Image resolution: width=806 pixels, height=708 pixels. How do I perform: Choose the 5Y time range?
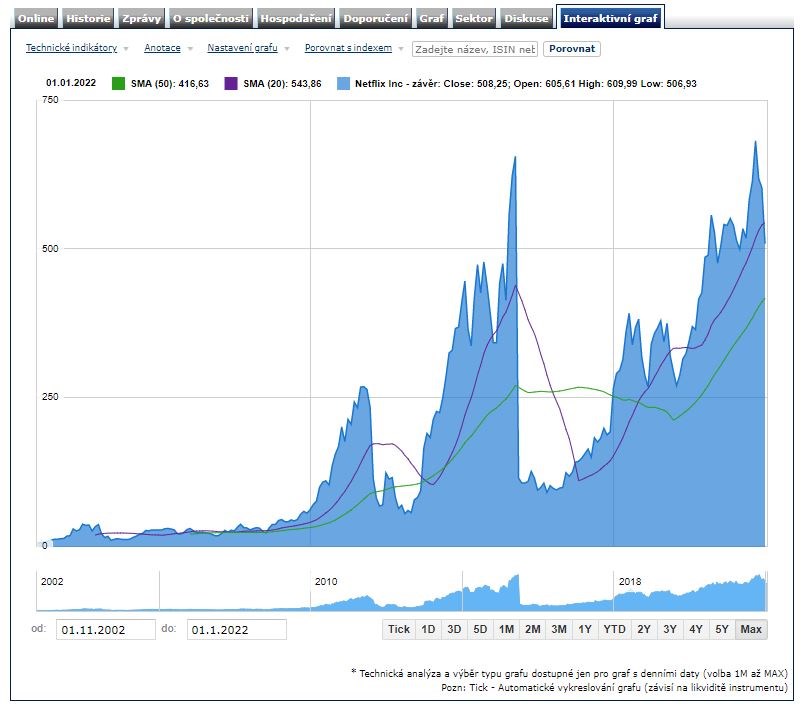click(721, 629)
